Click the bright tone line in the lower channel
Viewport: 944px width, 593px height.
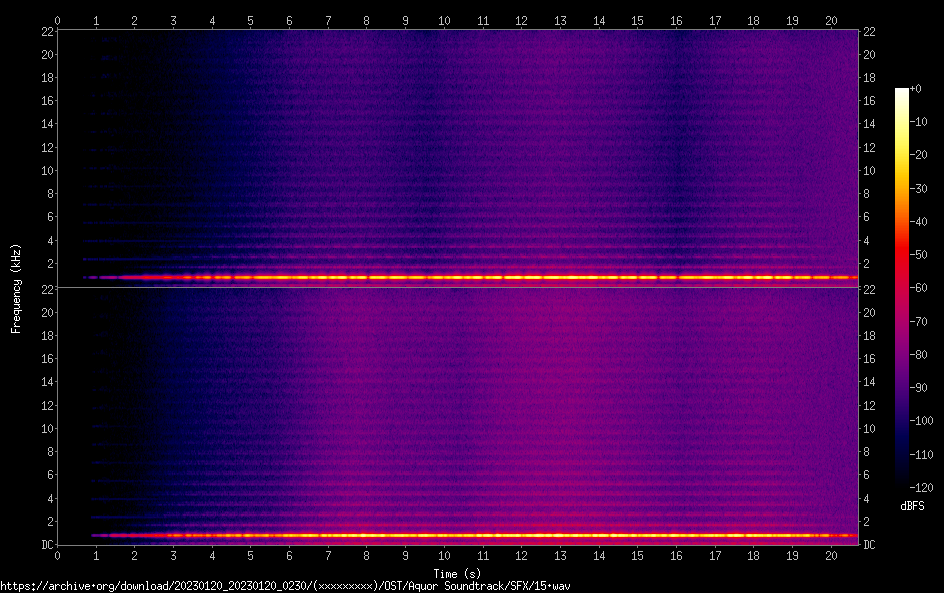(500, 535)
